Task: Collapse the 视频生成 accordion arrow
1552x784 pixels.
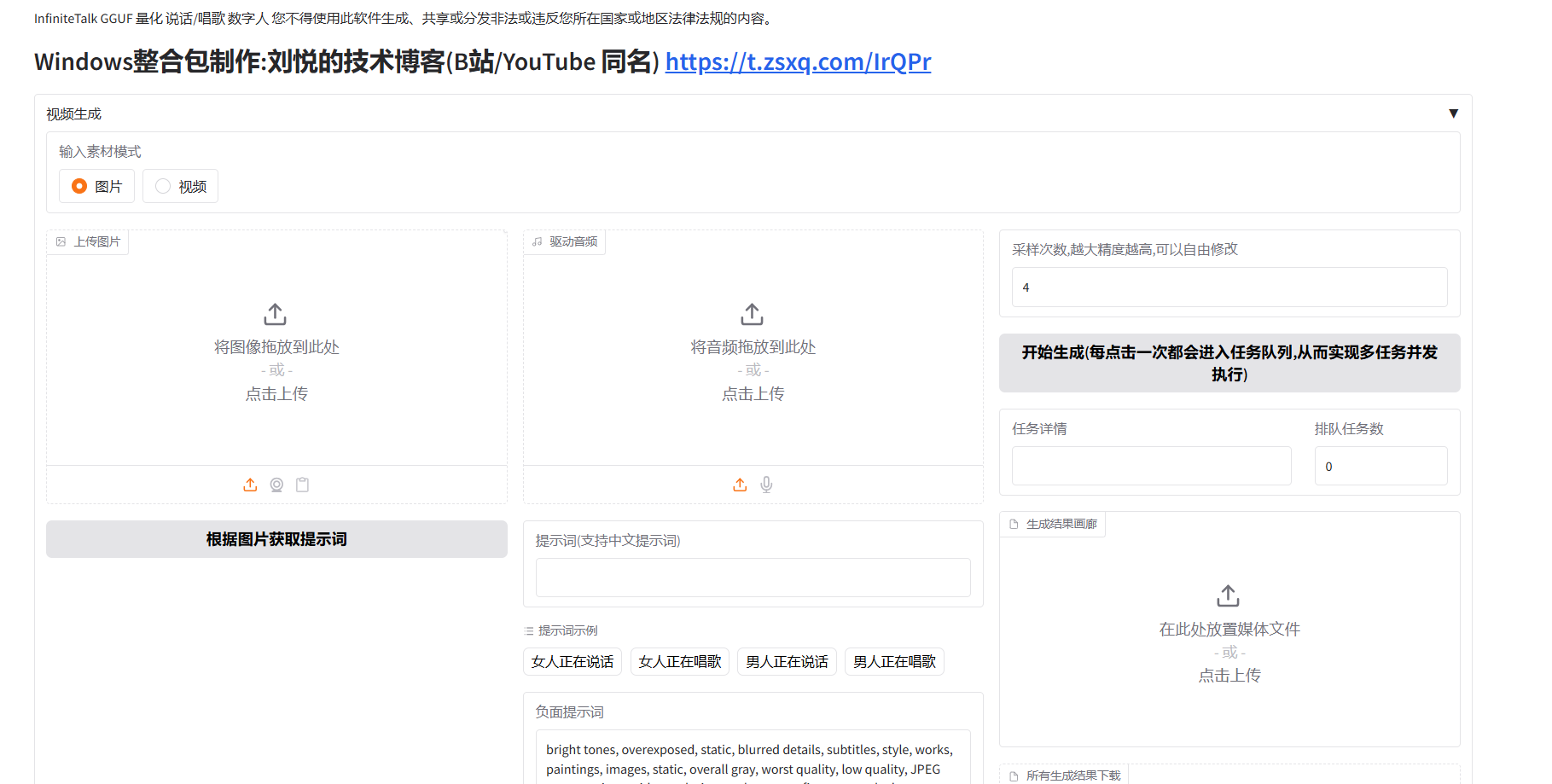Action: pyautogui.click(x=1453, y=113)
